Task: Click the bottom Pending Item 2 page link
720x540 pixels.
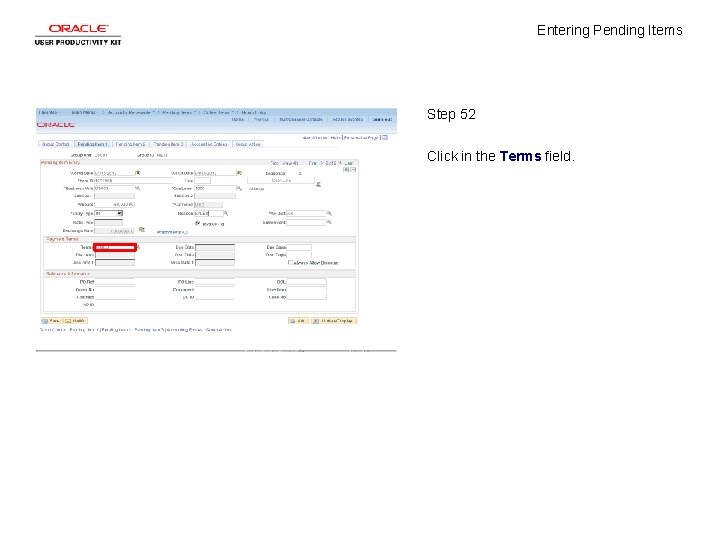Action: coord(116,330)
